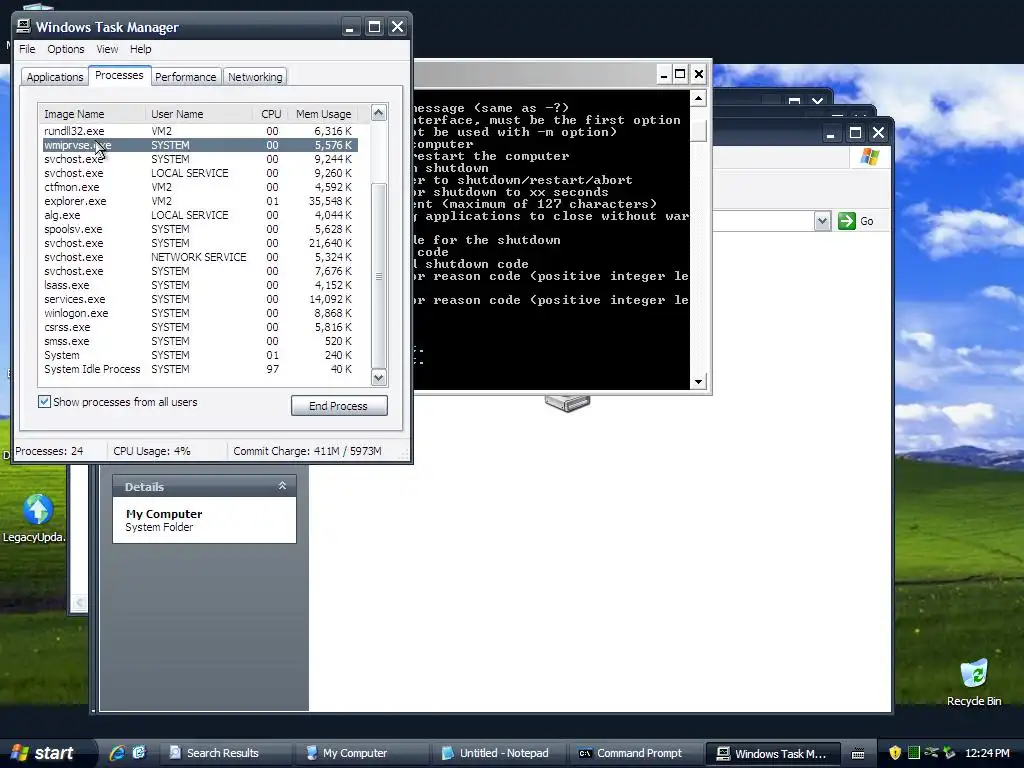Select the services.exe process
Image resolution: width=1024 pixels, height=768 pixels.
200,299
